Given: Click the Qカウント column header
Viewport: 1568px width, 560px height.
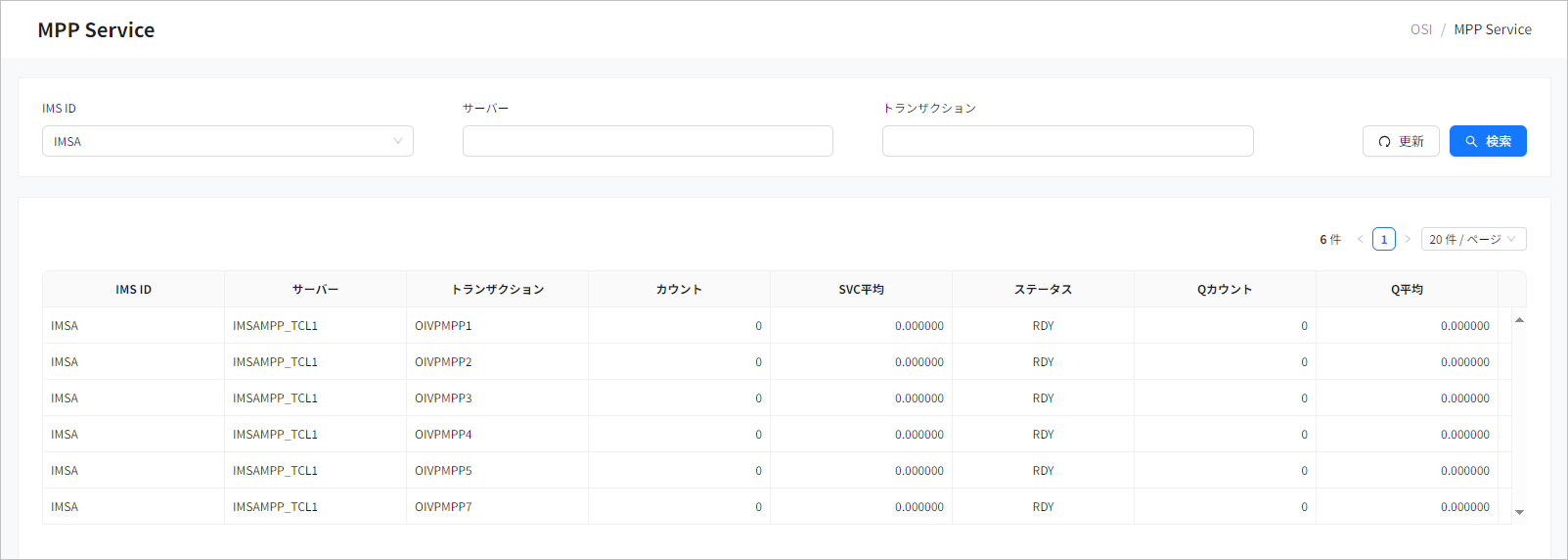Looking at the screenshot, I should (1225, 290).
